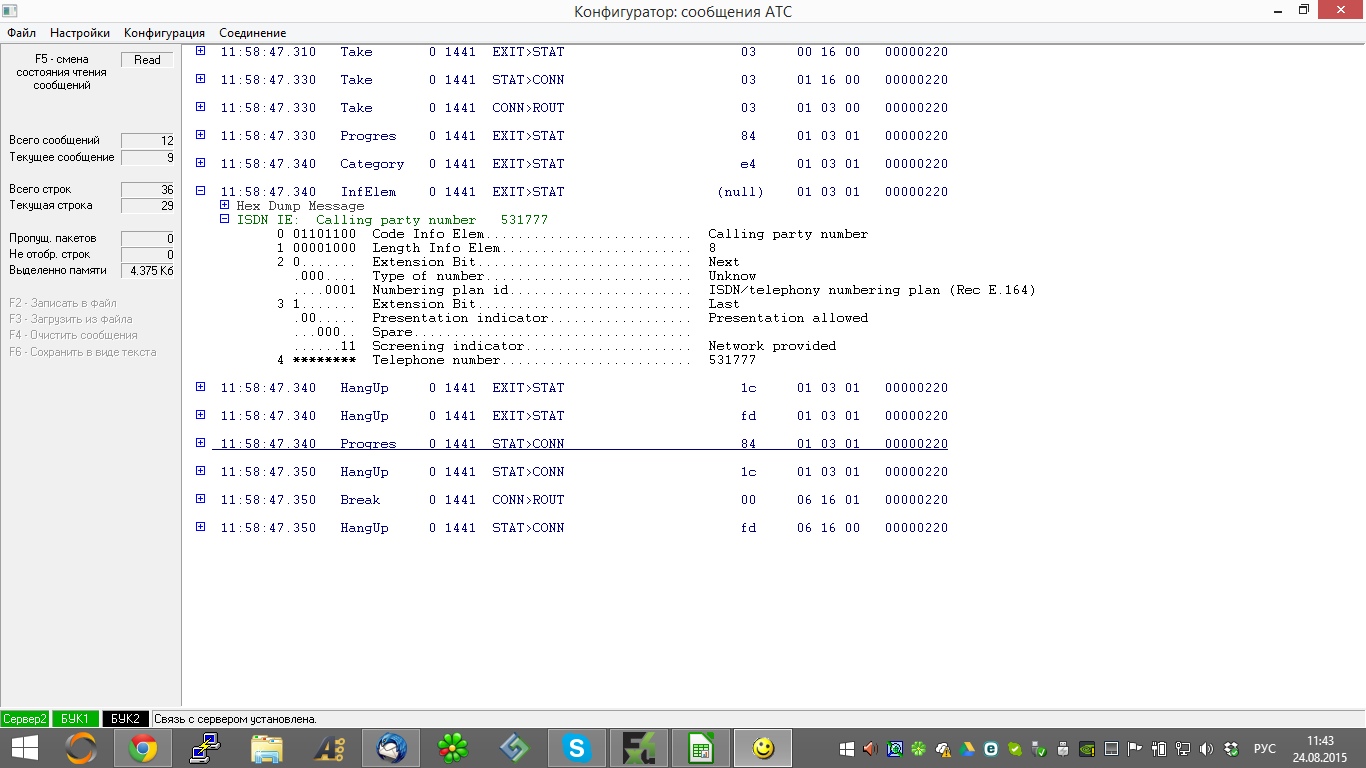Expand the HangUp EXIT>STAT row with code 1c

click(200, 387)
